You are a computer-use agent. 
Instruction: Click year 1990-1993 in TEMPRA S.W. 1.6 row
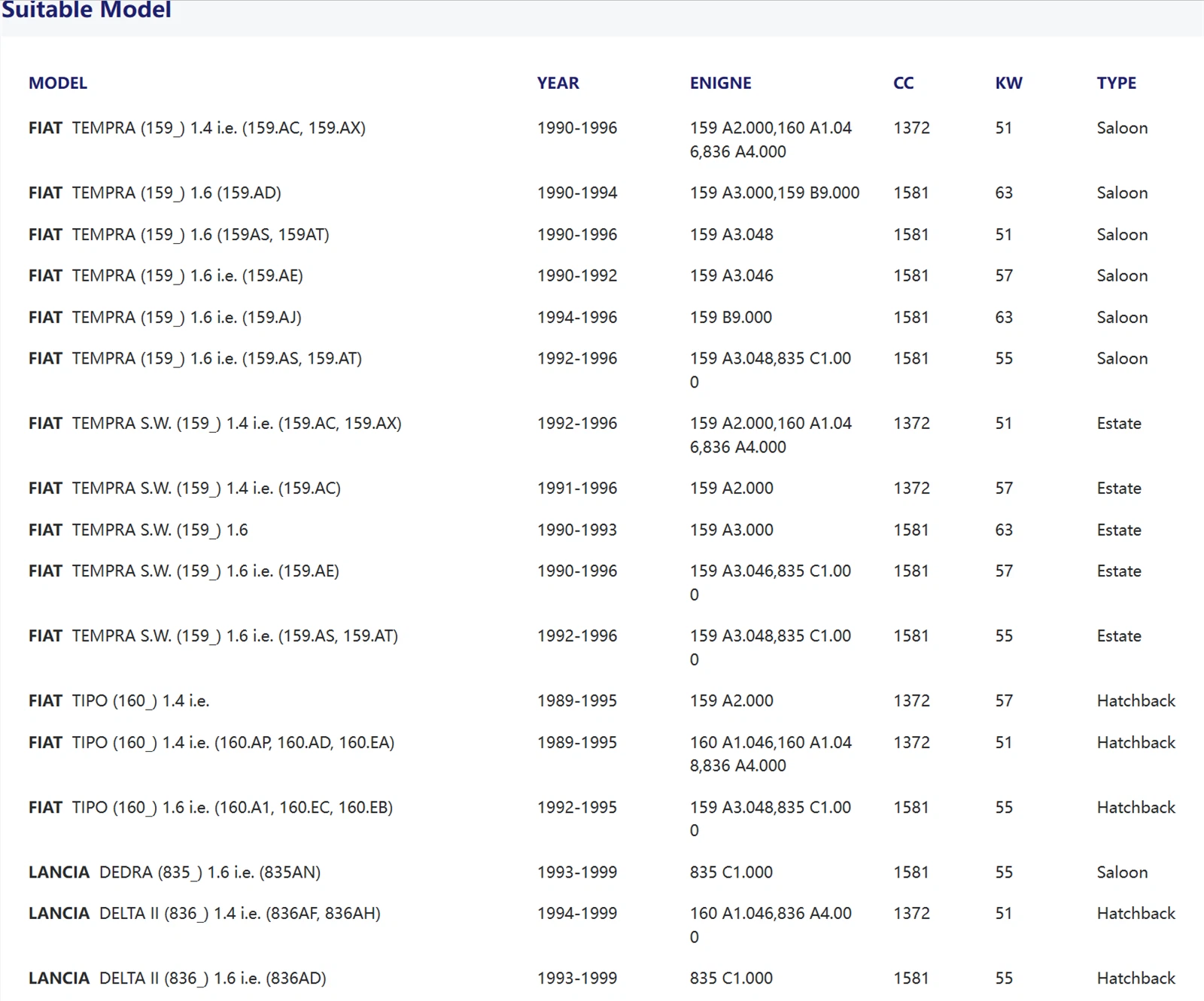[577, 530]
